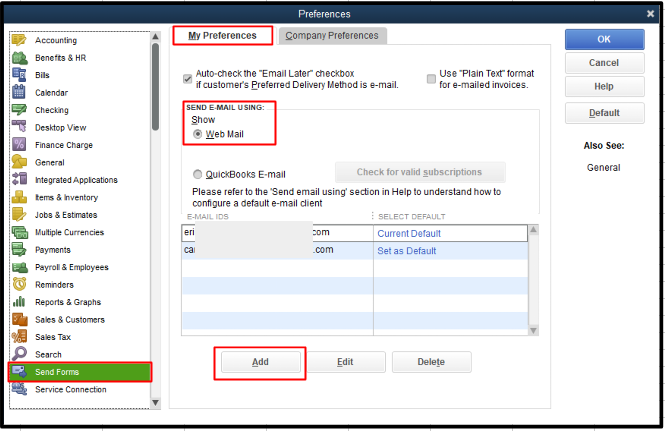Select Multiple Currencies in the list
665x431 pixels.
click(70, 232)
